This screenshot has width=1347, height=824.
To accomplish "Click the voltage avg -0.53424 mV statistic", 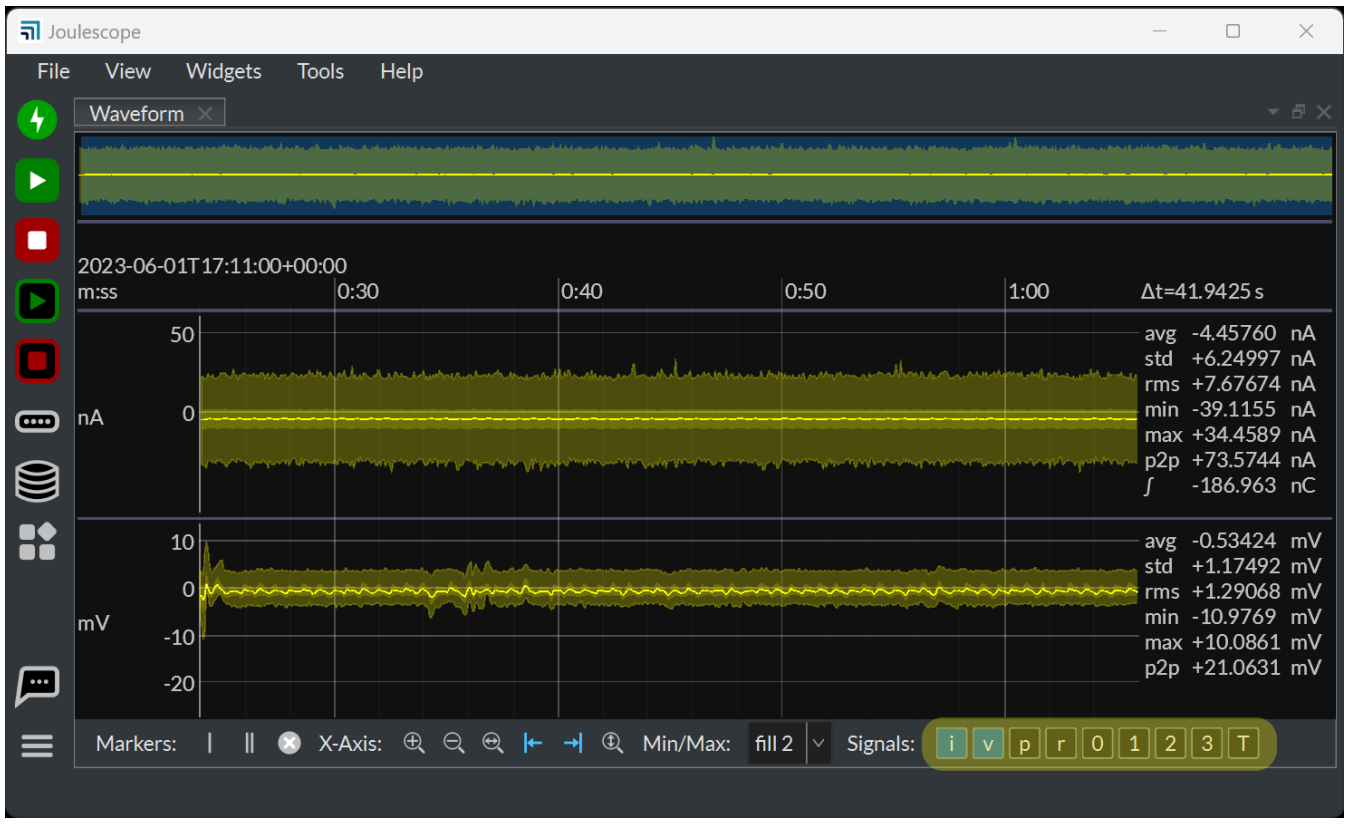I will [1233, 541].
